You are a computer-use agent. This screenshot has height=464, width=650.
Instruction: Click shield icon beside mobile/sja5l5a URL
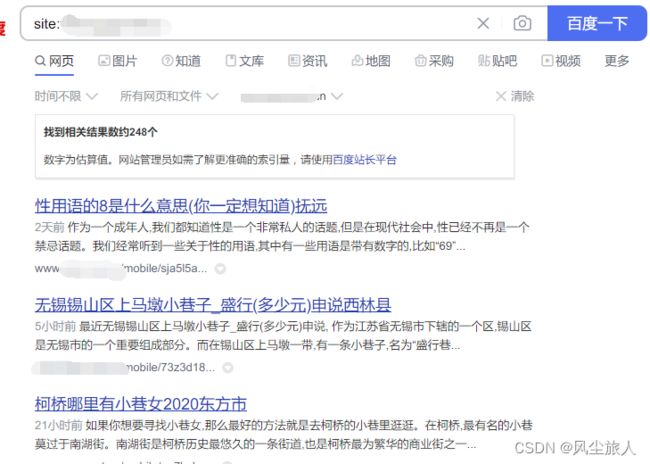coord(220,269)
